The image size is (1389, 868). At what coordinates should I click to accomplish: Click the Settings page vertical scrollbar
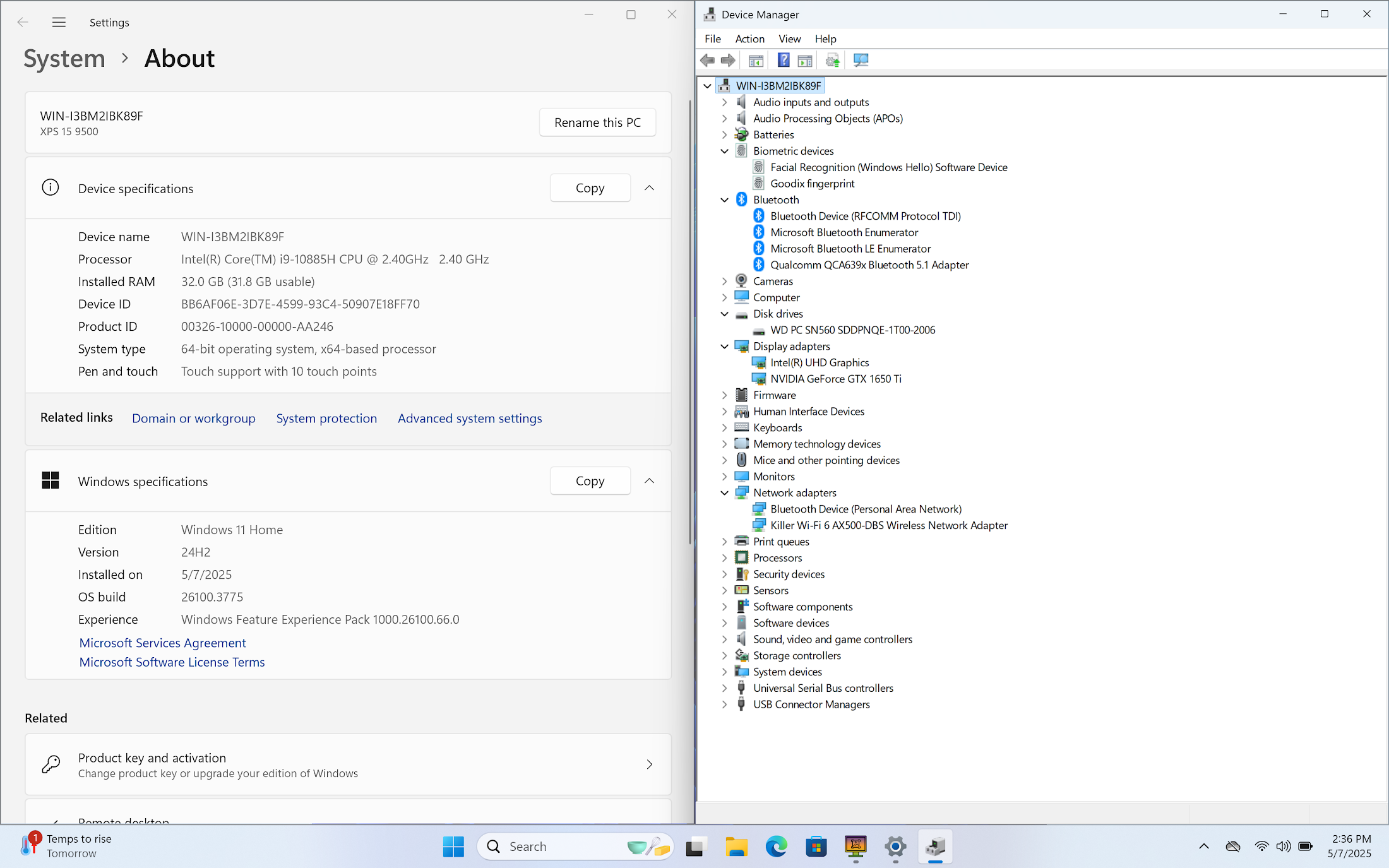690,322
